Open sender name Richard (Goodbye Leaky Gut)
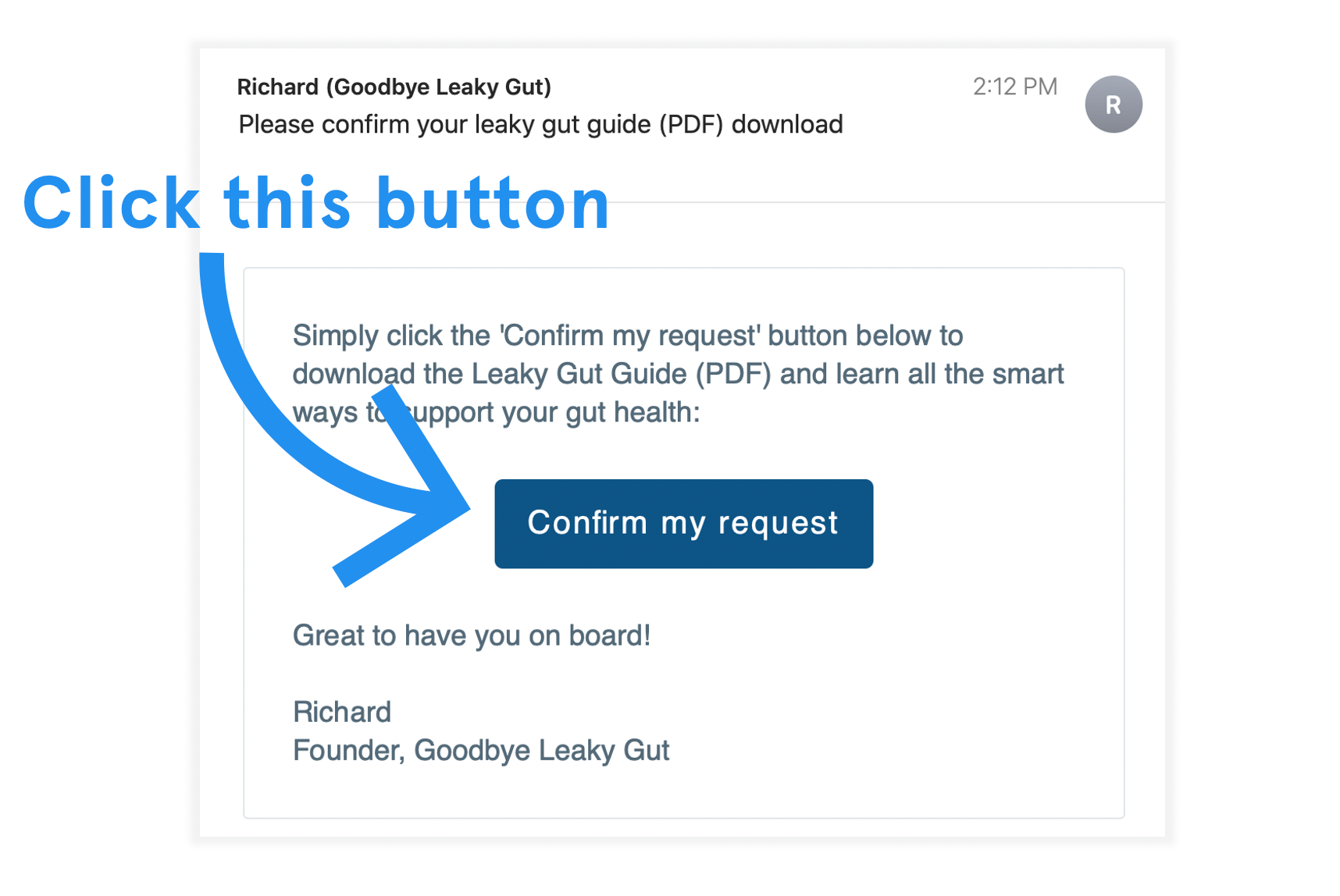This screenshot has height=896, width=1340. click(394, 87)
